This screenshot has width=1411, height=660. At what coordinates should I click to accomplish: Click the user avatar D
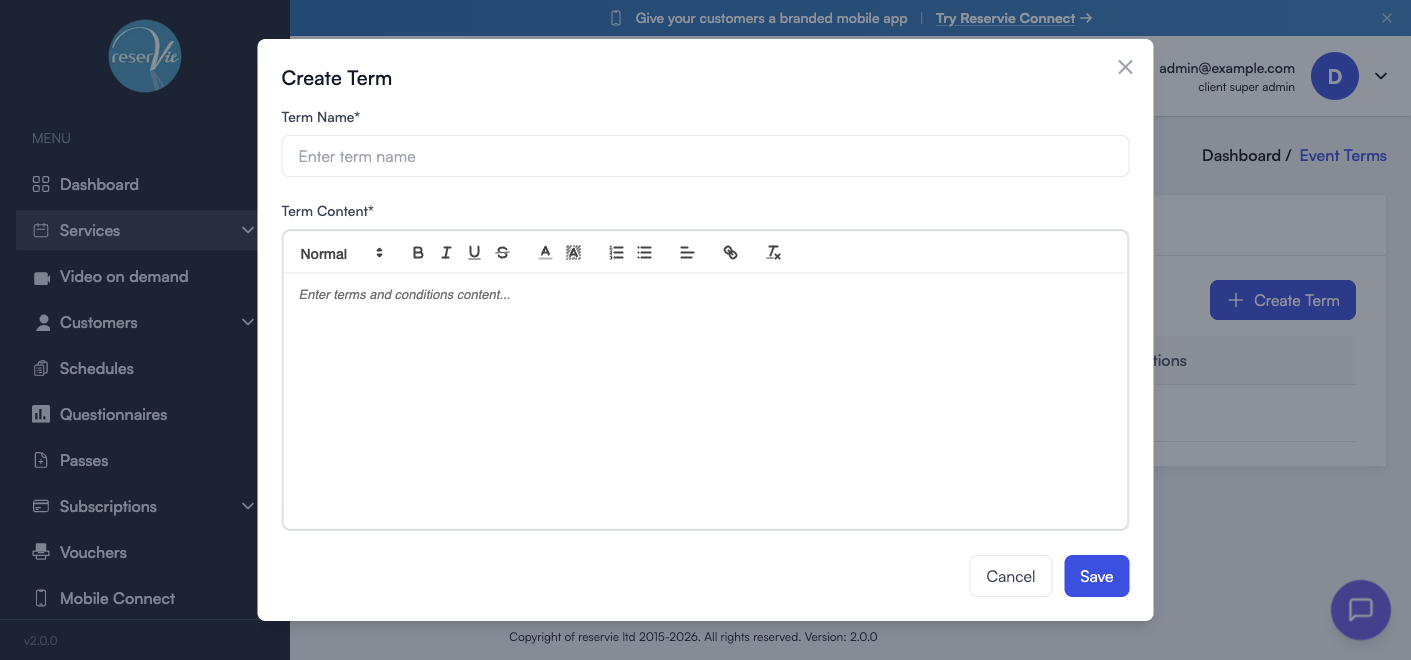pos(1334,76)
